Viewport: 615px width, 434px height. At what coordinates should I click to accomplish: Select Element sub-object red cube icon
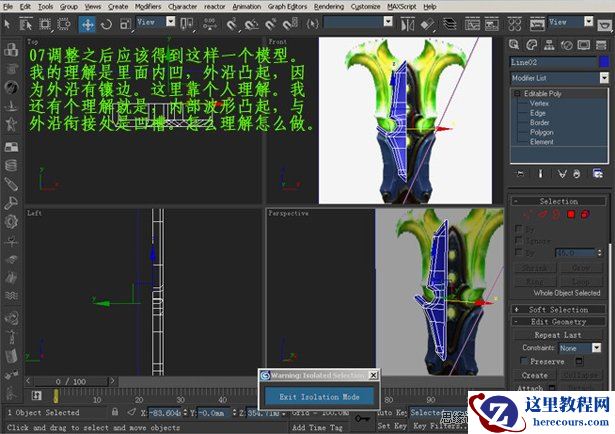[x=585, y=214]
